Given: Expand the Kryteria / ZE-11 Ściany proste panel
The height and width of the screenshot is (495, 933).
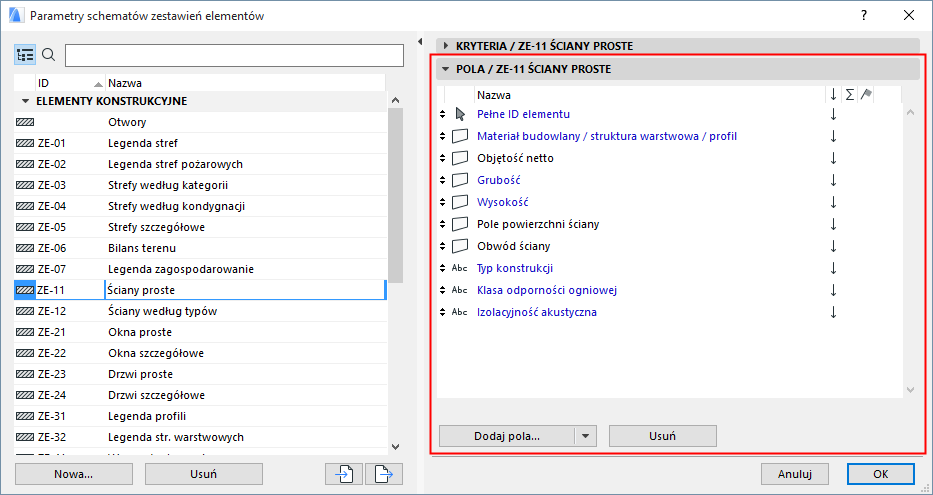Looking at the screenshot, I should [x=446, y=45].
